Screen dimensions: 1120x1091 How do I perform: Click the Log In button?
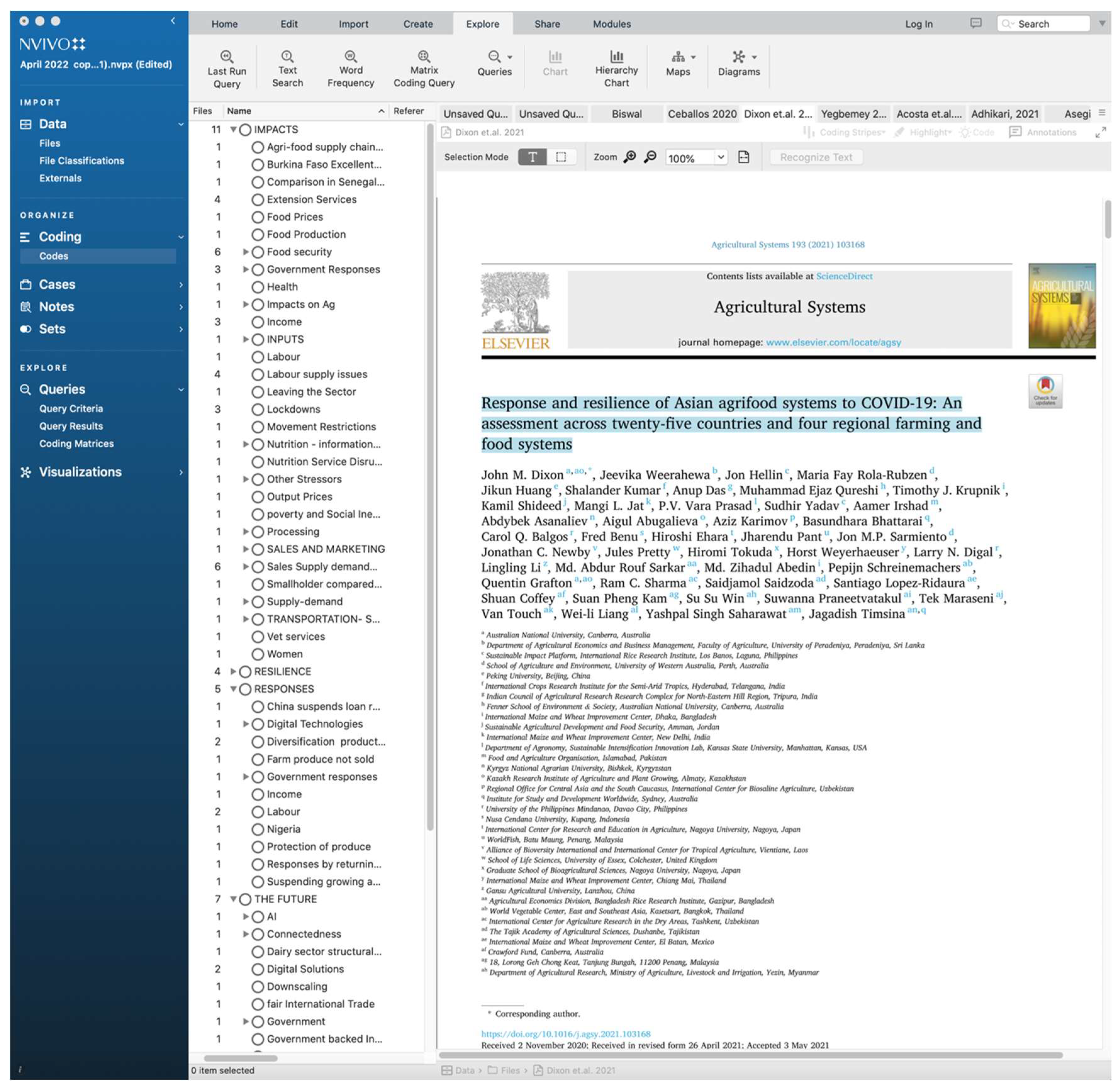(x=918, y=24)
